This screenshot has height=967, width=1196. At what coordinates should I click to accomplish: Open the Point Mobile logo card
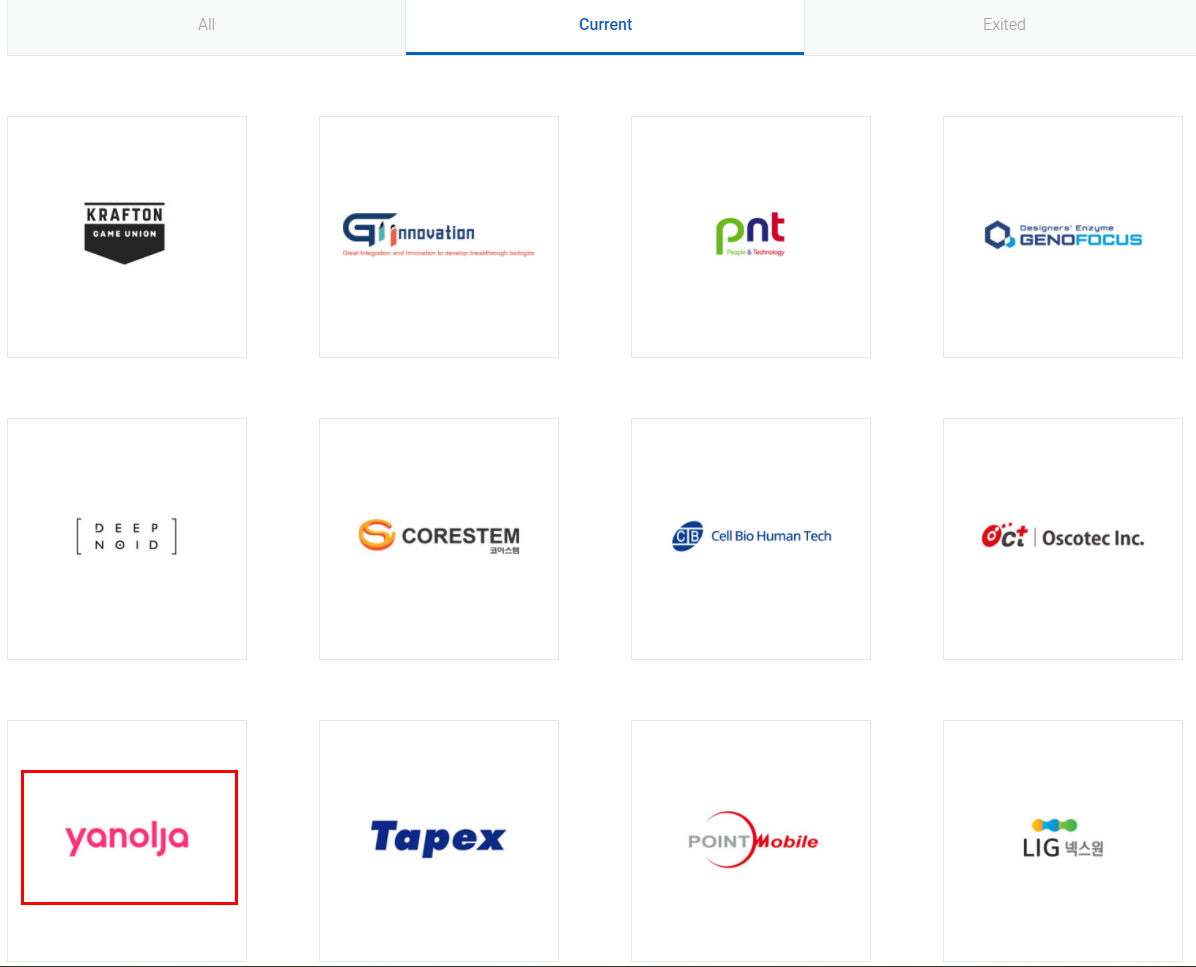751,840
